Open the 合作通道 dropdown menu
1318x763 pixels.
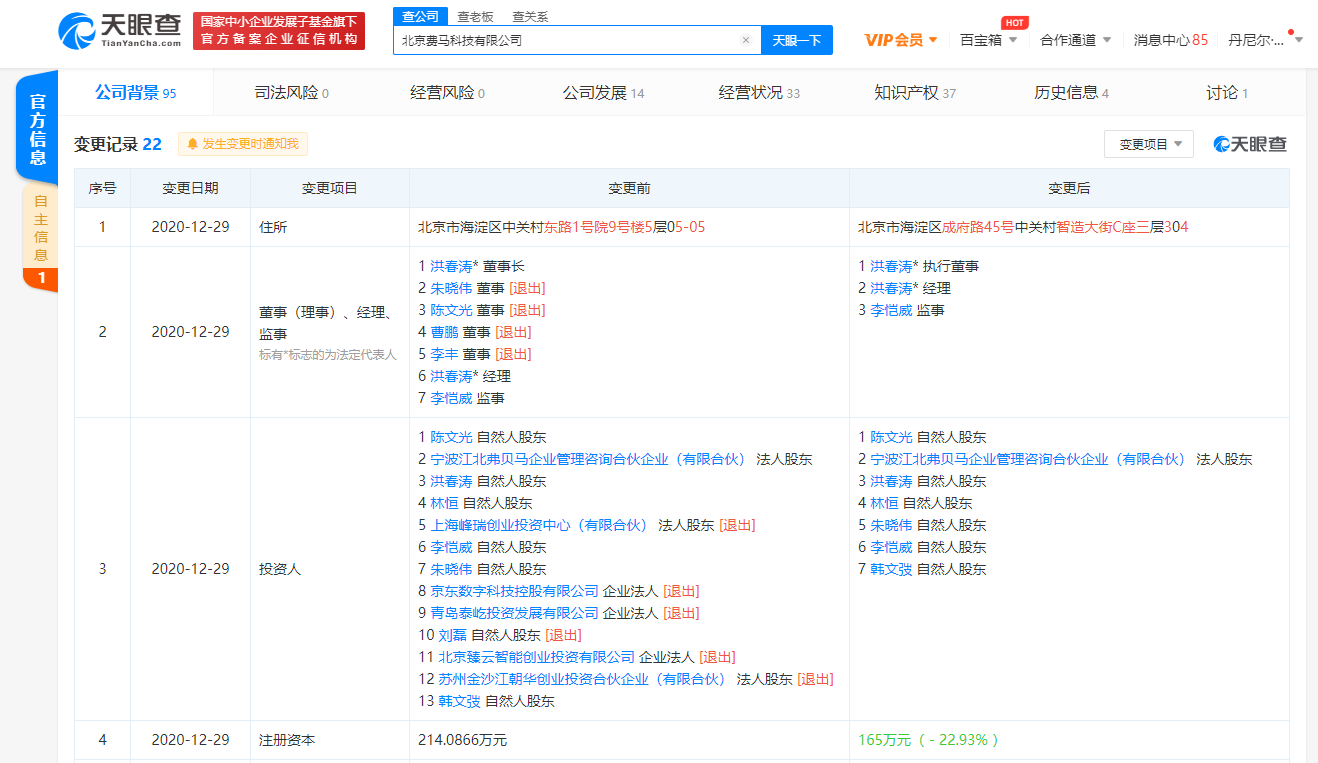click(x=1075, y=40)
